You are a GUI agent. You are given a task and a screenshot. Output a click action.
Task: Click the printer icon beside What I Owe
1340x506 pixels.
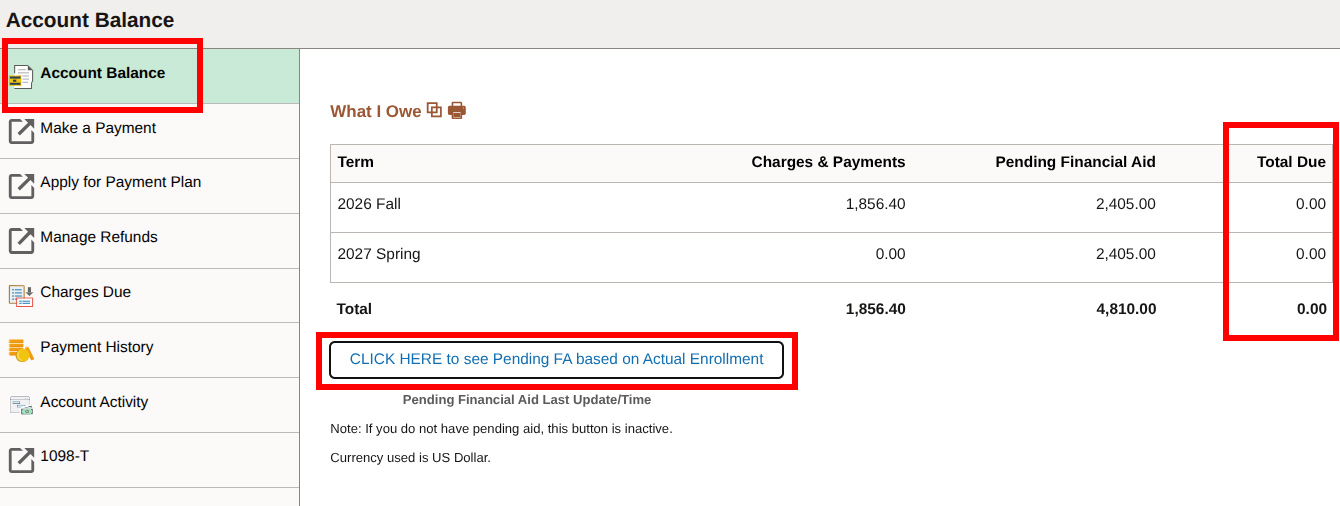(x=457, y=111)
